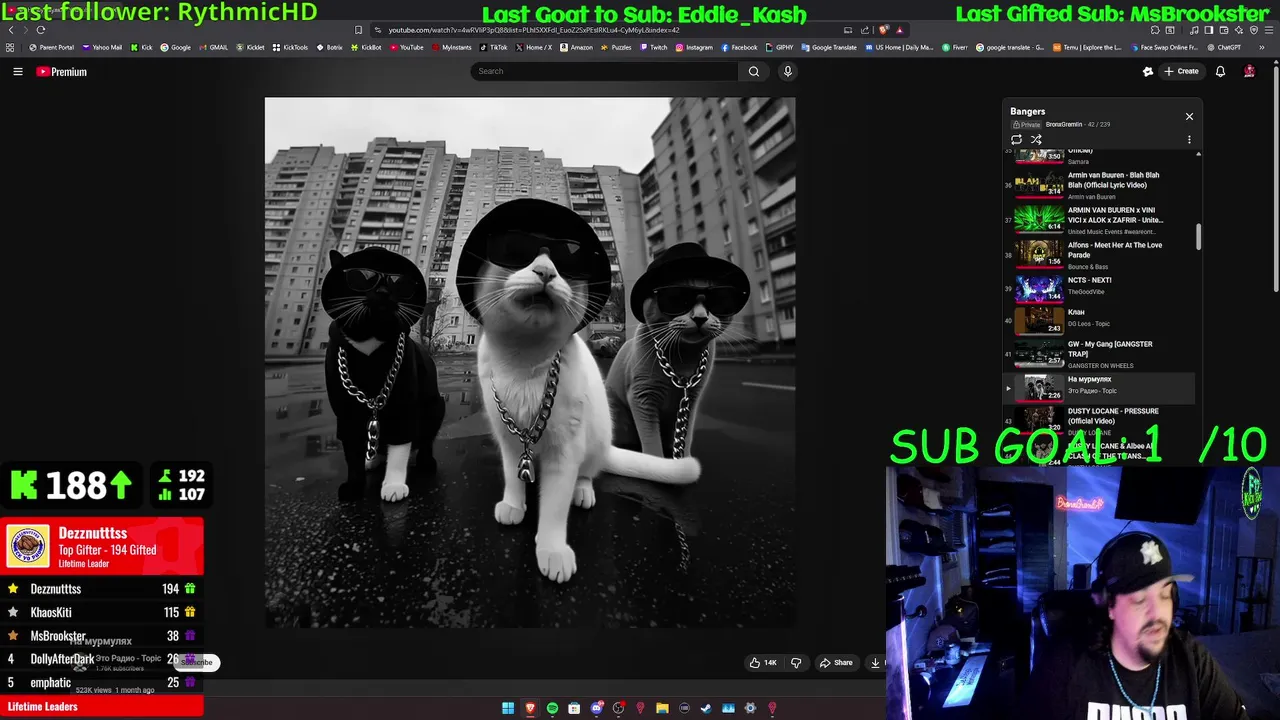Go back with browser back arrow
The width and height of the screenshot is (1280, 720).
(x=11, y=30)
